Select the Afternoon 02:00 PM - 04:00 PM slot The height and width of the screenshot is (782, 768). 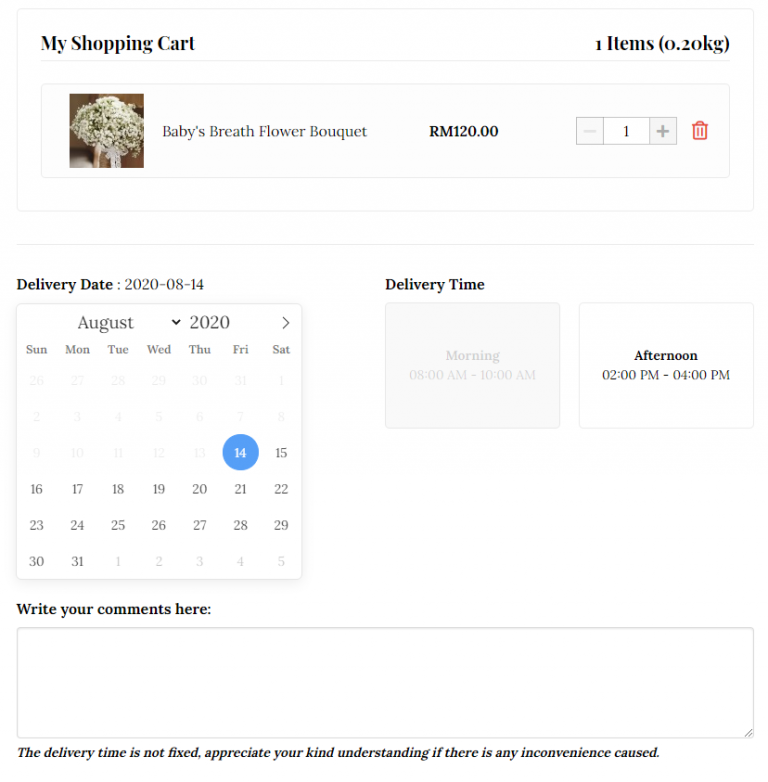click(666, 365)
